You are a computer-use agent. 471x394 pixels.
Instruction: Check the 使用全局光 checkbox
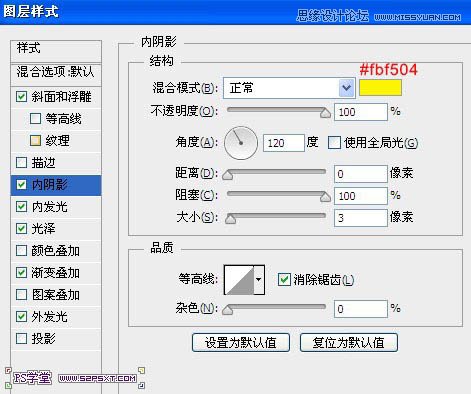334,143
